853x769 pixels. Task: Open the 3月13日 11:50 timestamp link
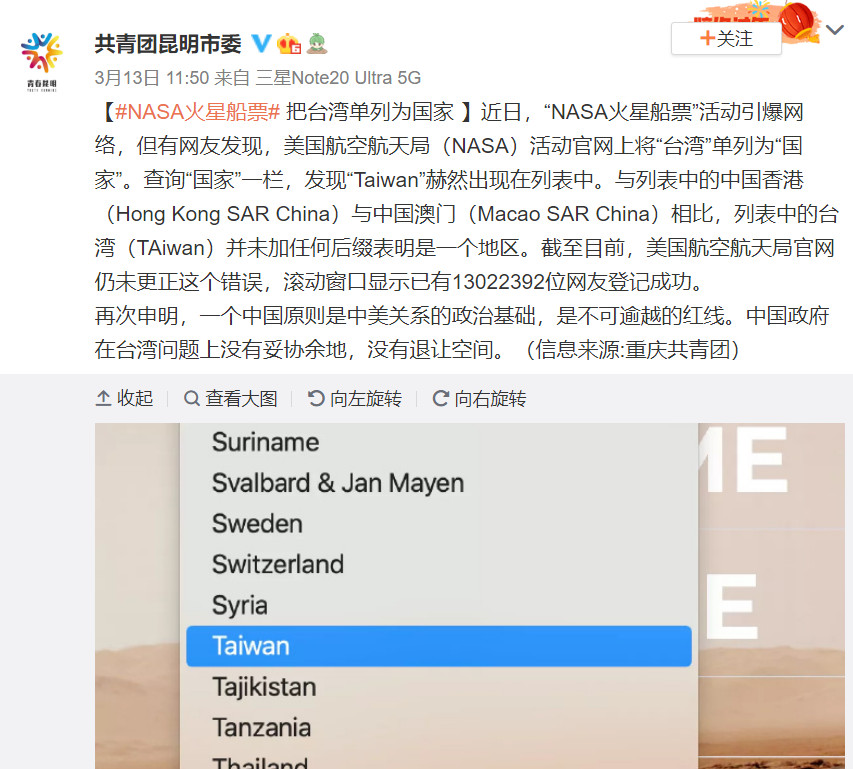[x=151, y=78]
